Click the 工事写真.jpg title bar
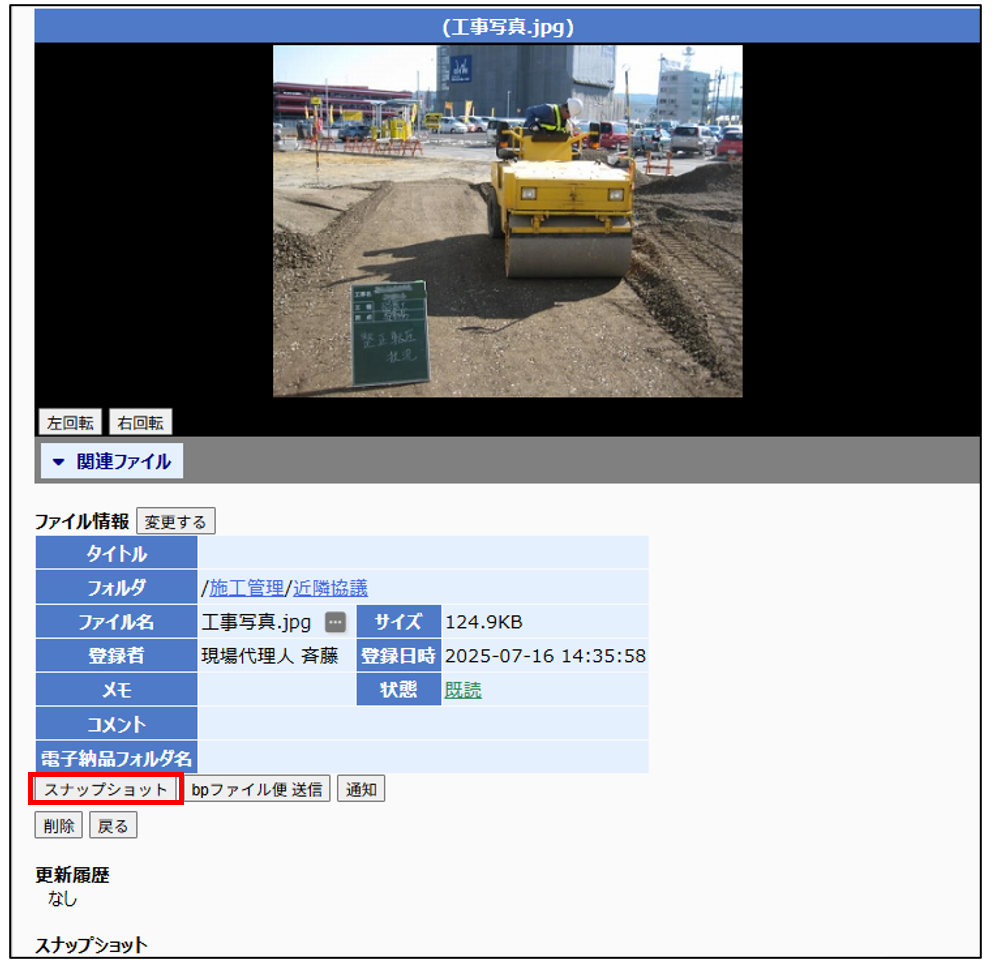Screen dimensions: 997x968 507,27
